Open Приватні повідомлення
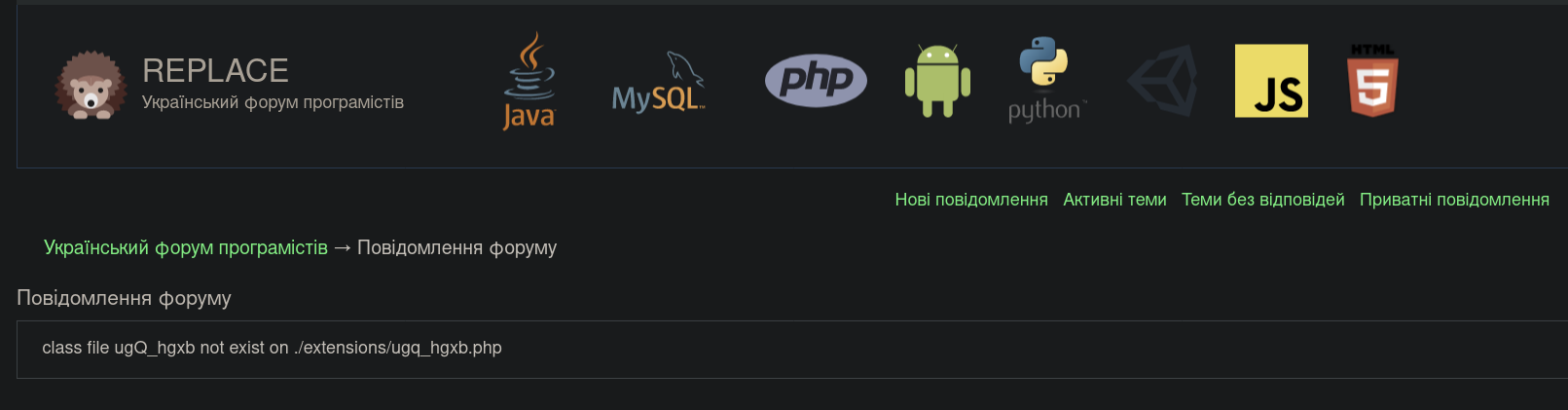Screen dimensions: 1568x410 pyautogui.click(x=1454, y=200)
